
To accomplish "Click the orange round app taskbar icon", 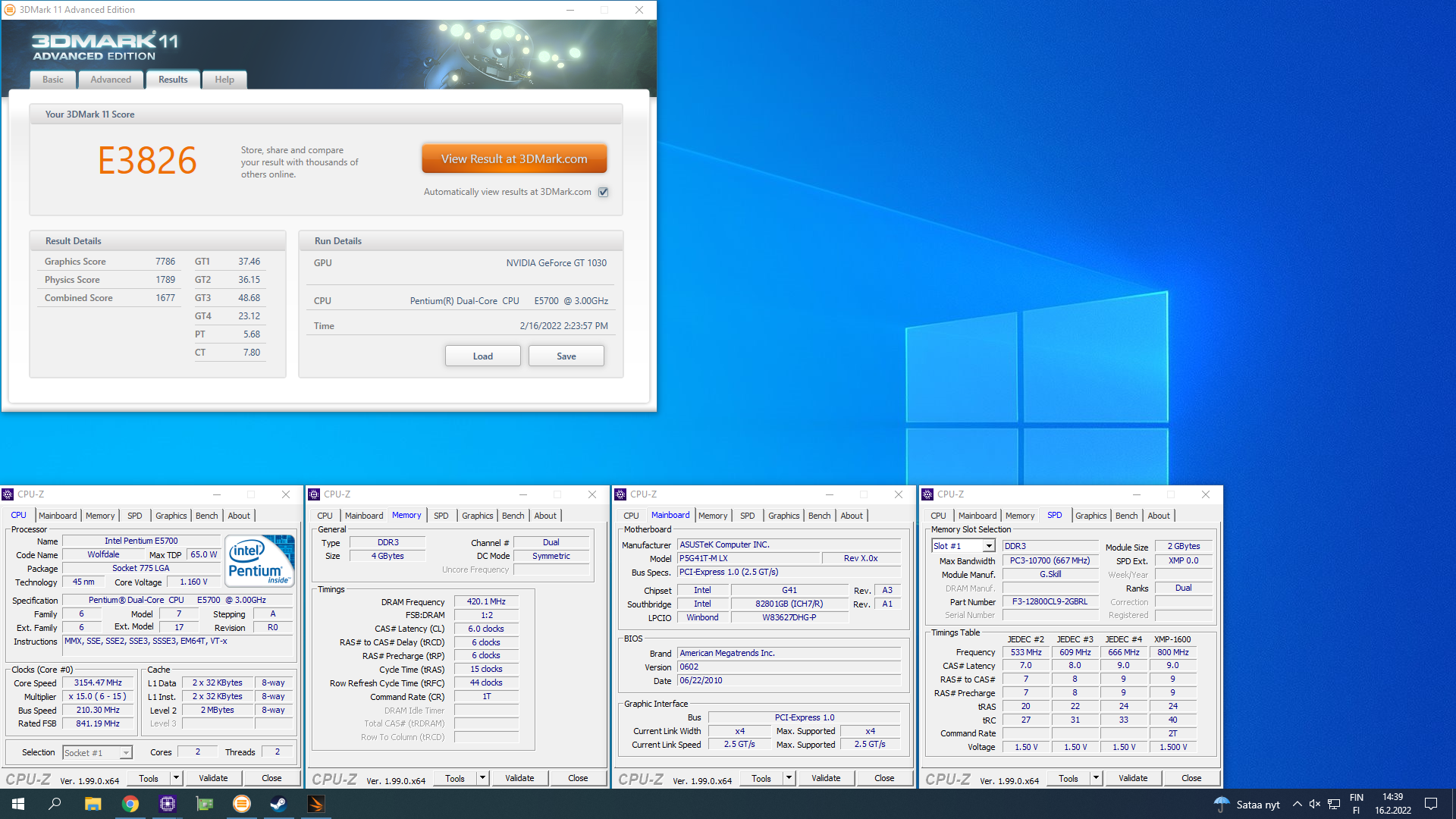I will click(242, 804).
